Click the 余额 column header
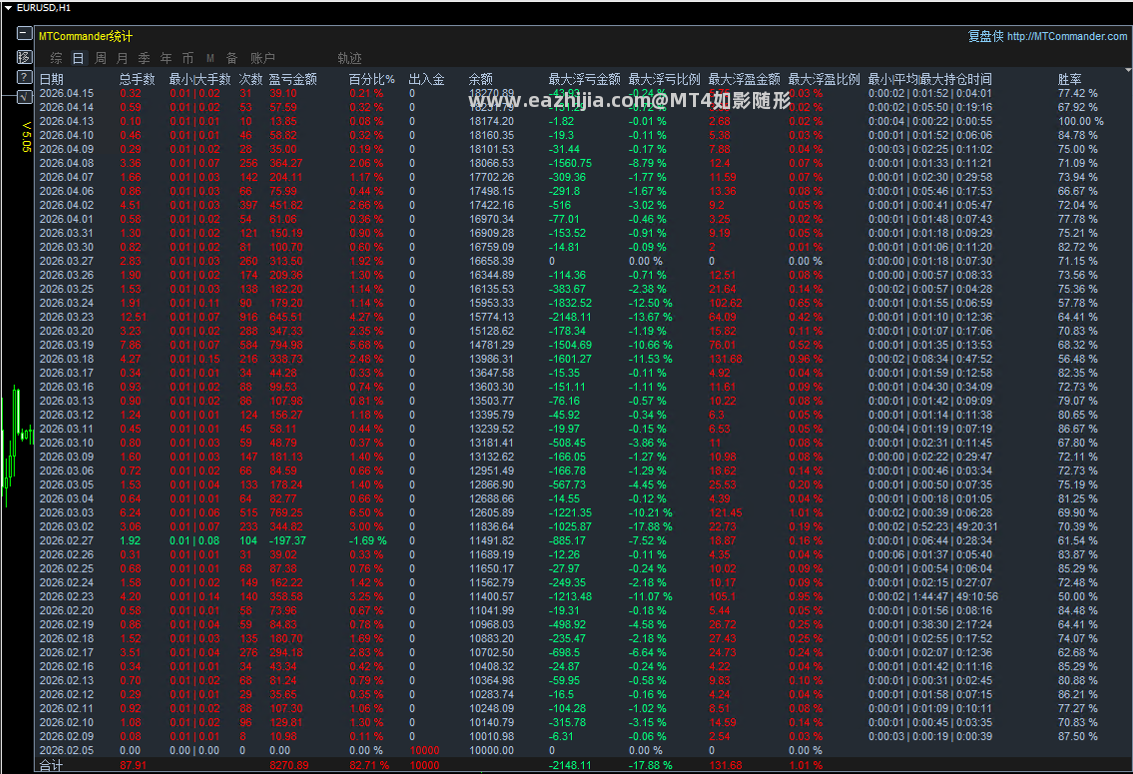Screen dimensions: 1133x774 pyautogui.click(x=481, y=79)
